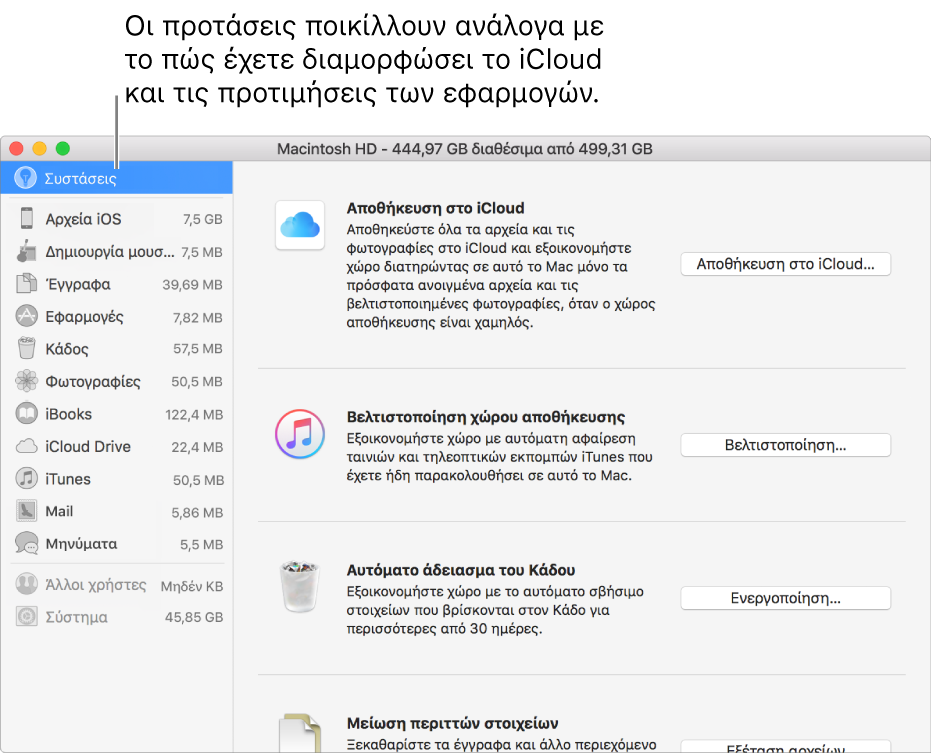Click the Μείωση περιττών στοιχείων heading
This screenshot has height=753, width=931.
(452, 723)
